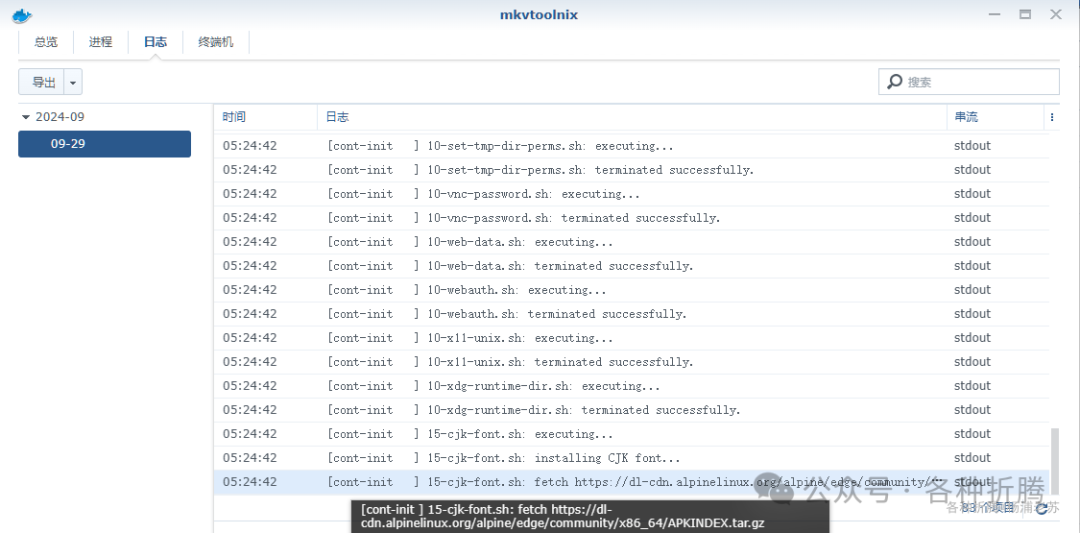The height and width of the screenshot is (533, 1080).
Task: Open the export dropdown arrow
Action: click(x=73, y=83)
